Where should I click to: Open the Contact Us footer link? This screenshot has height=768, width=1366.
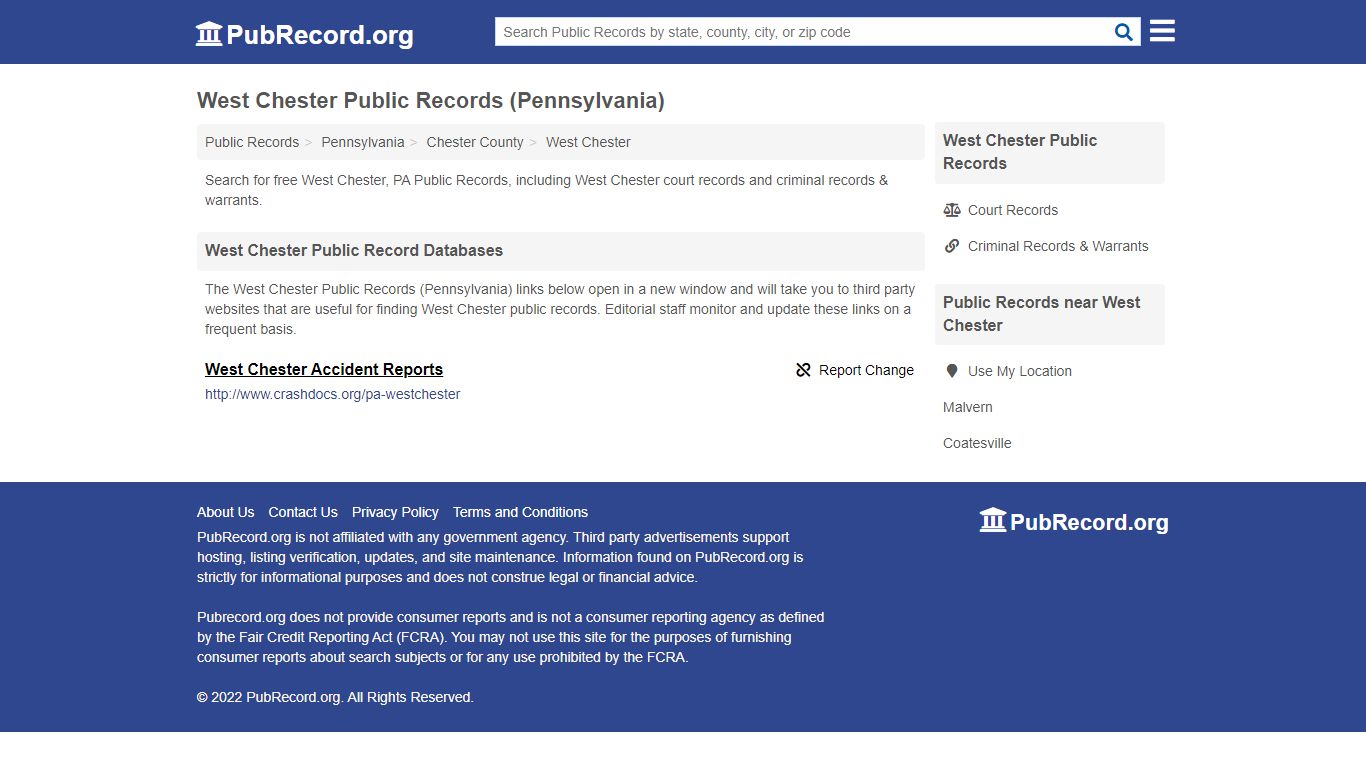(x=303, y=512)
